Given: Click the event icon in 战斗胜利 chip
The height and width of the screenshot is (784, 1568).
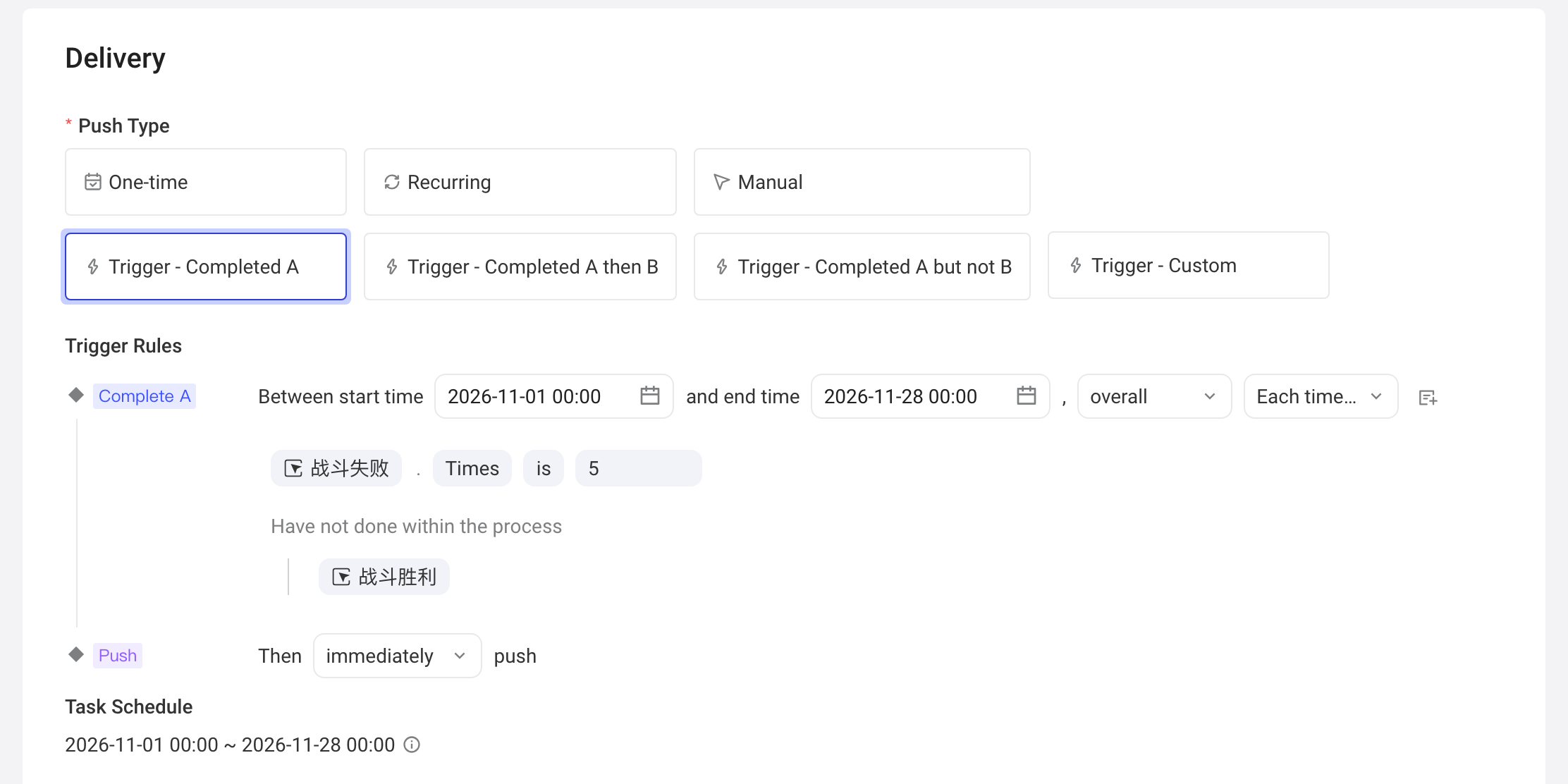Looking at the screenshot, I should click(x=341, y=577).
